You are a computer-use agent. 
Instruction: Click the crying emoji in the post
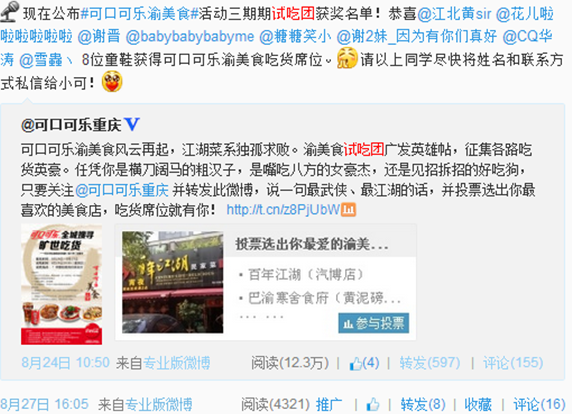click(347, 58)
